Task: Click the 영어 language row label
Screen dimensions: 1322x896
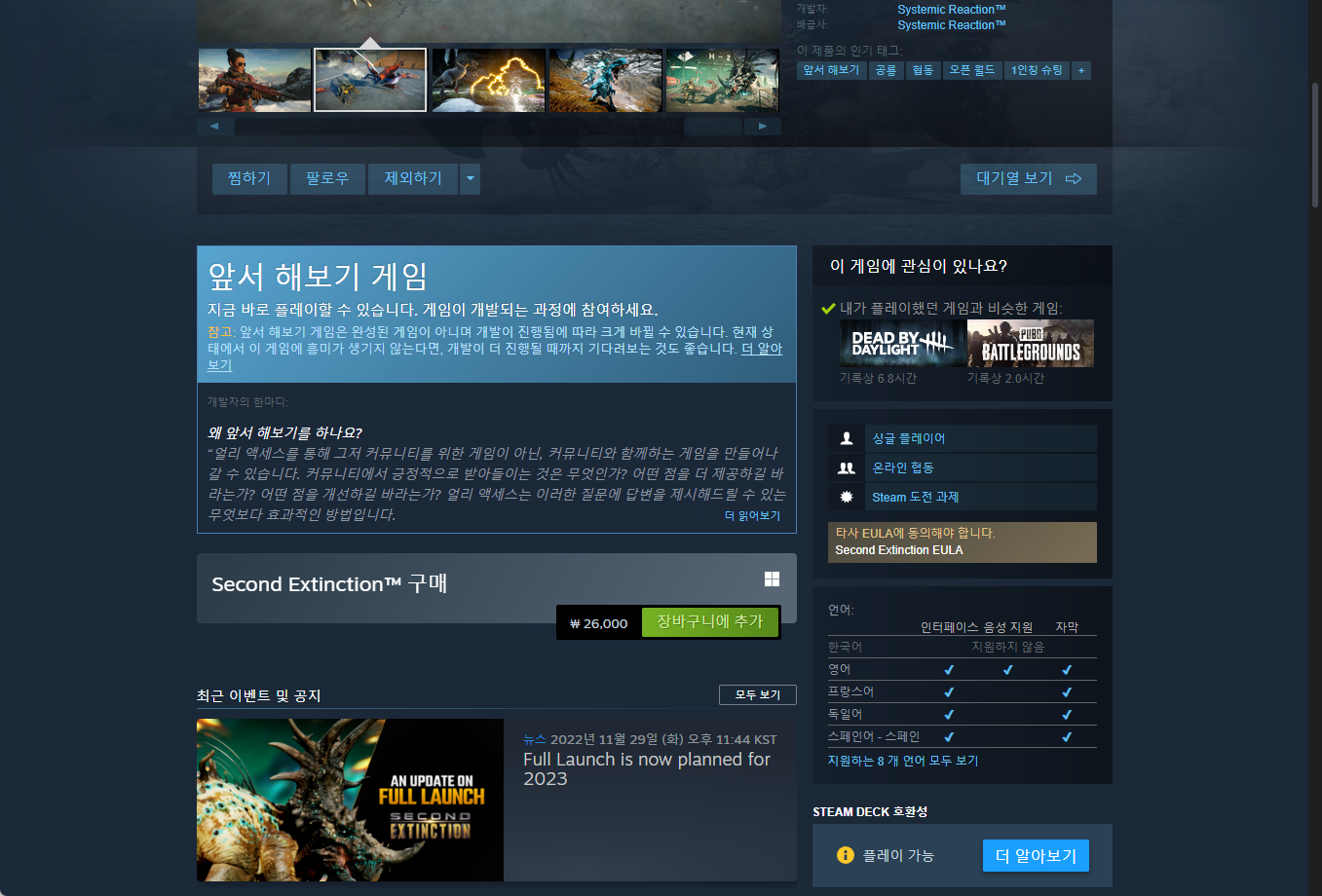Action: click(839, 669)
